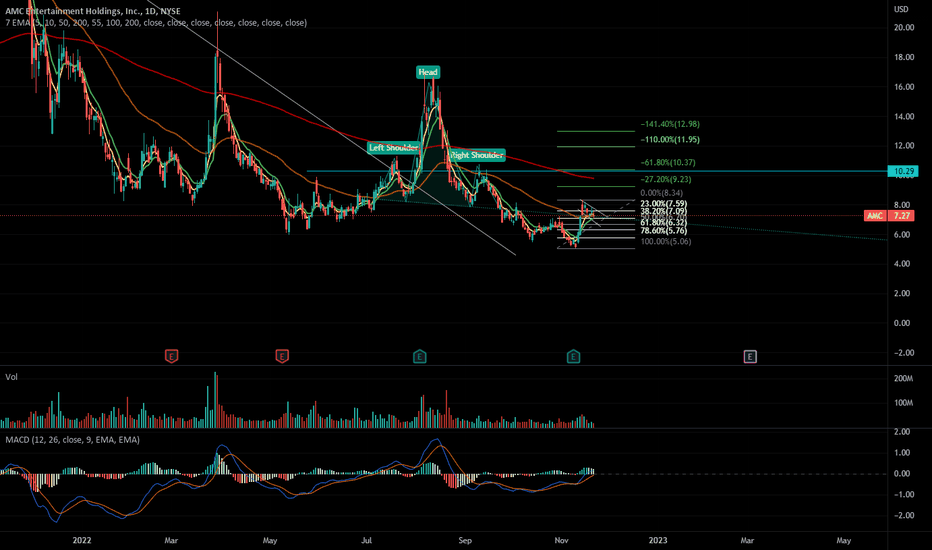This screenshot has width=932, height=550.
Task: Click the red earnings marker near May 2022
Action: point(282,356)
